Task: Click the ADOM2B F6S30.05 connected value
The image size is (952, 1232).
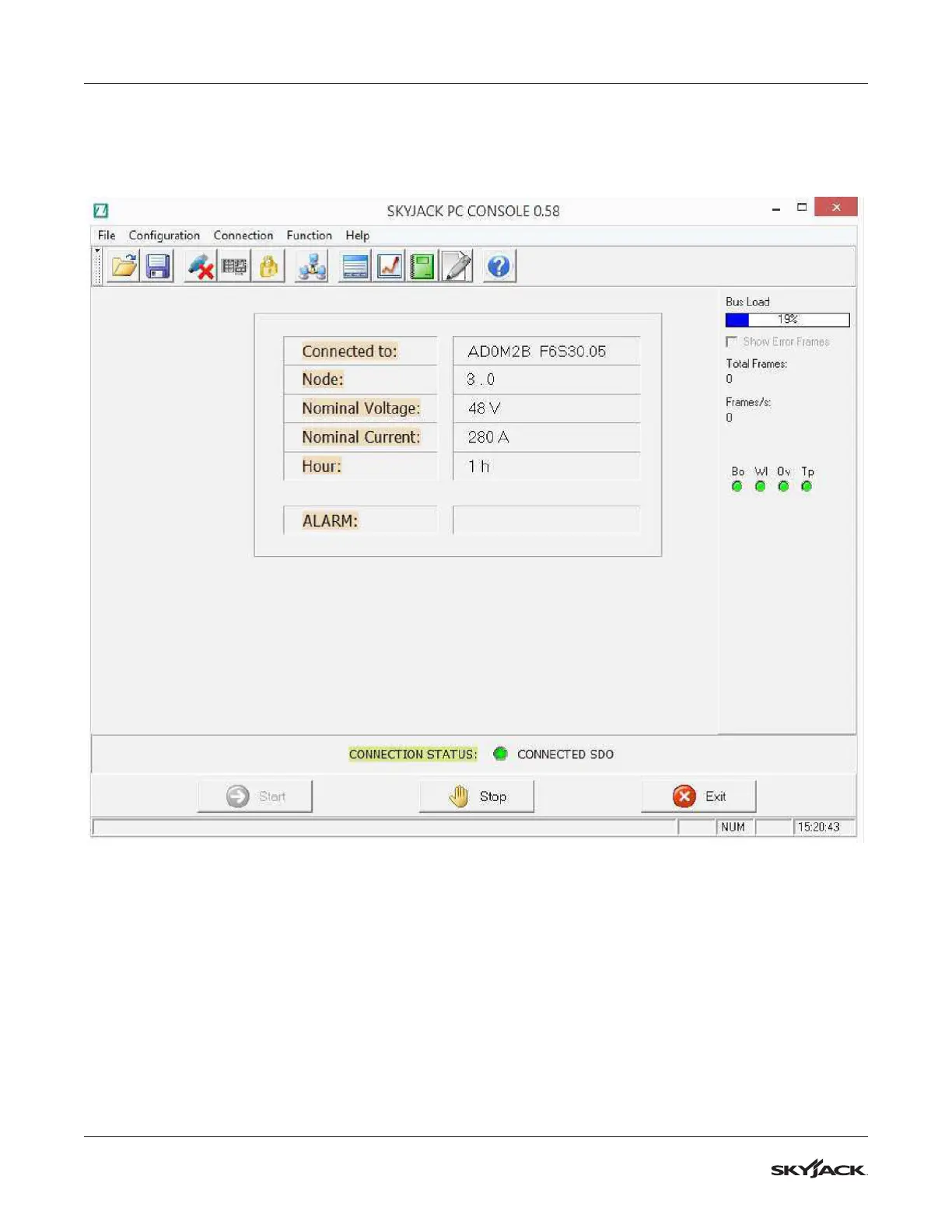Action: pyautogui.click(x=537, y=352)
